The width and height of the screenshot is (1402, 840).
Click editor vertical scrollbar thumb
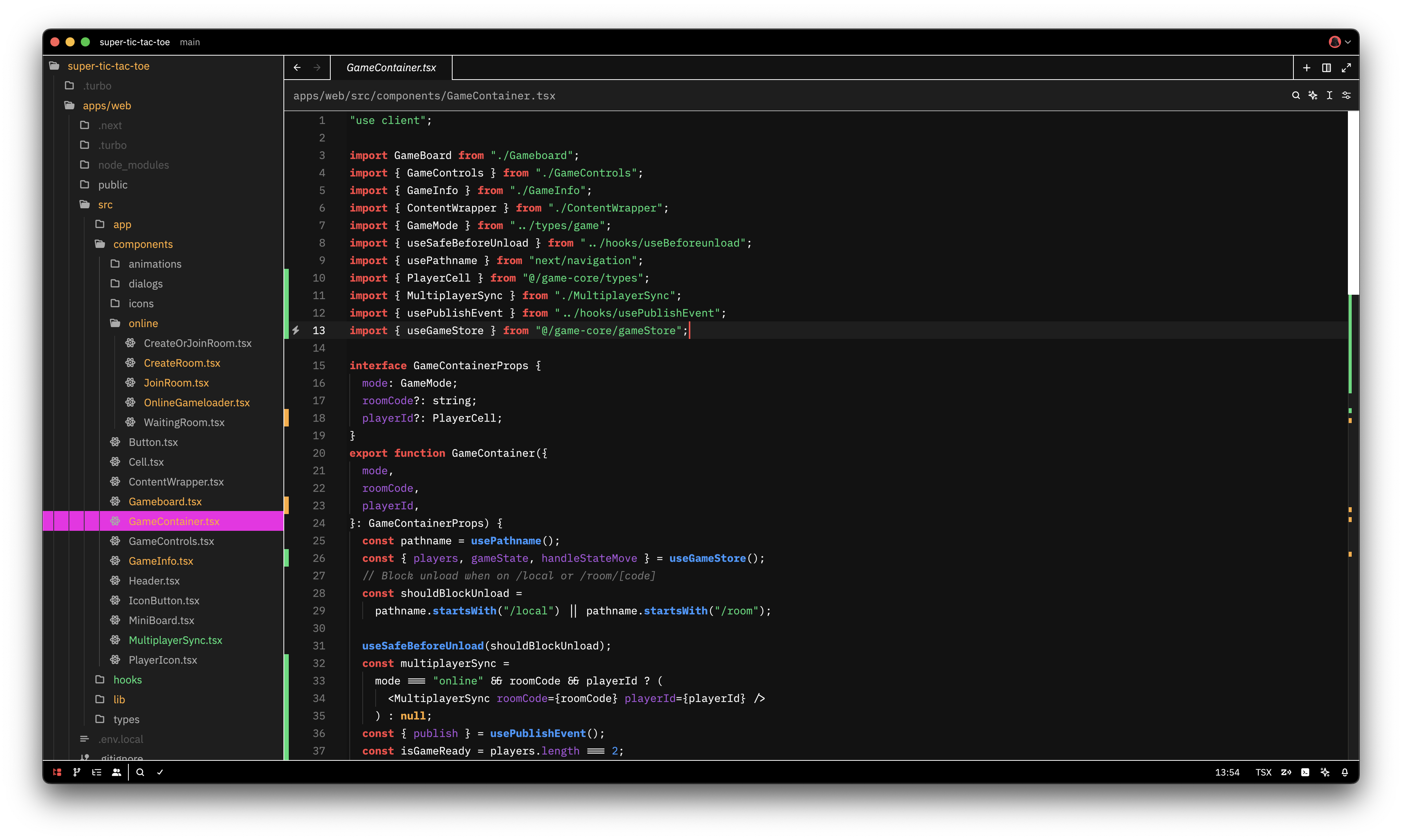[1353, 203]
